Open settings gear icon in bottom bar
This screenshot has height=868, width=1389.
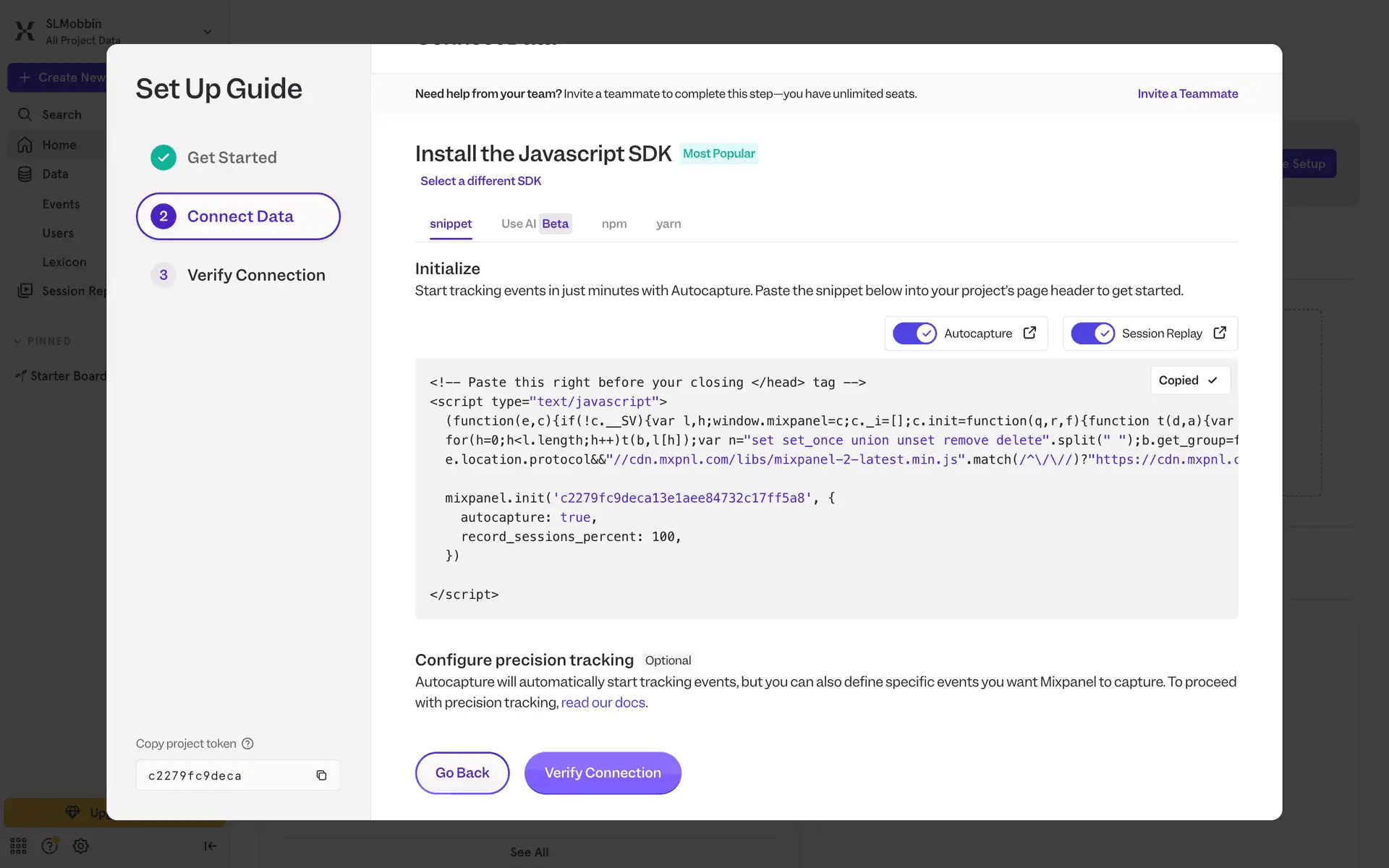(81, 846)
